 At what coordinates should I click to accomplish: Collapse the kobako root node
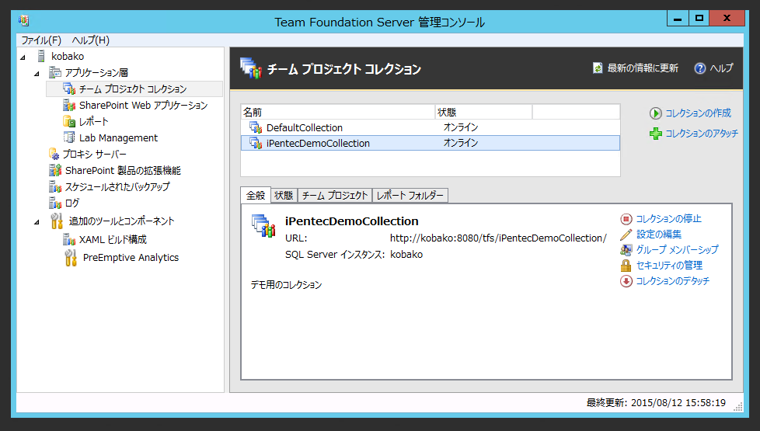click(23, 57)
